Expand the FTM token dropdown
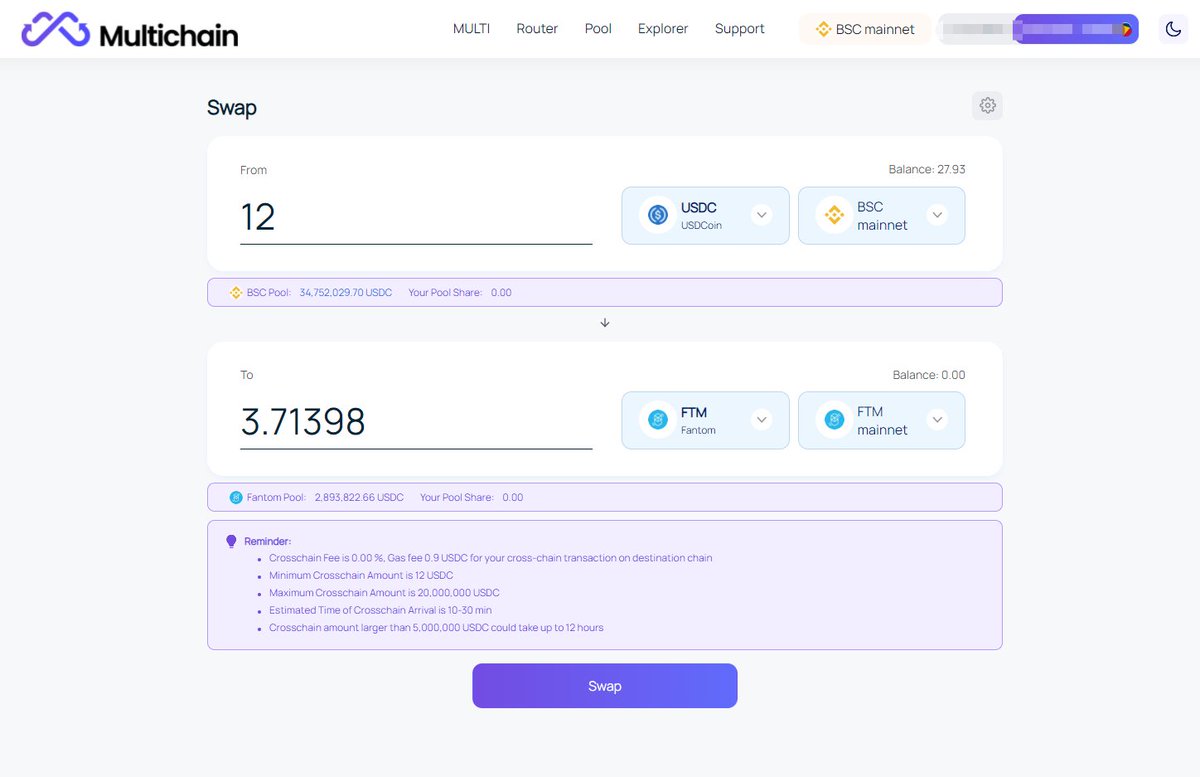Viewport: 1200px width, 777px height. (x=761, y=420)
